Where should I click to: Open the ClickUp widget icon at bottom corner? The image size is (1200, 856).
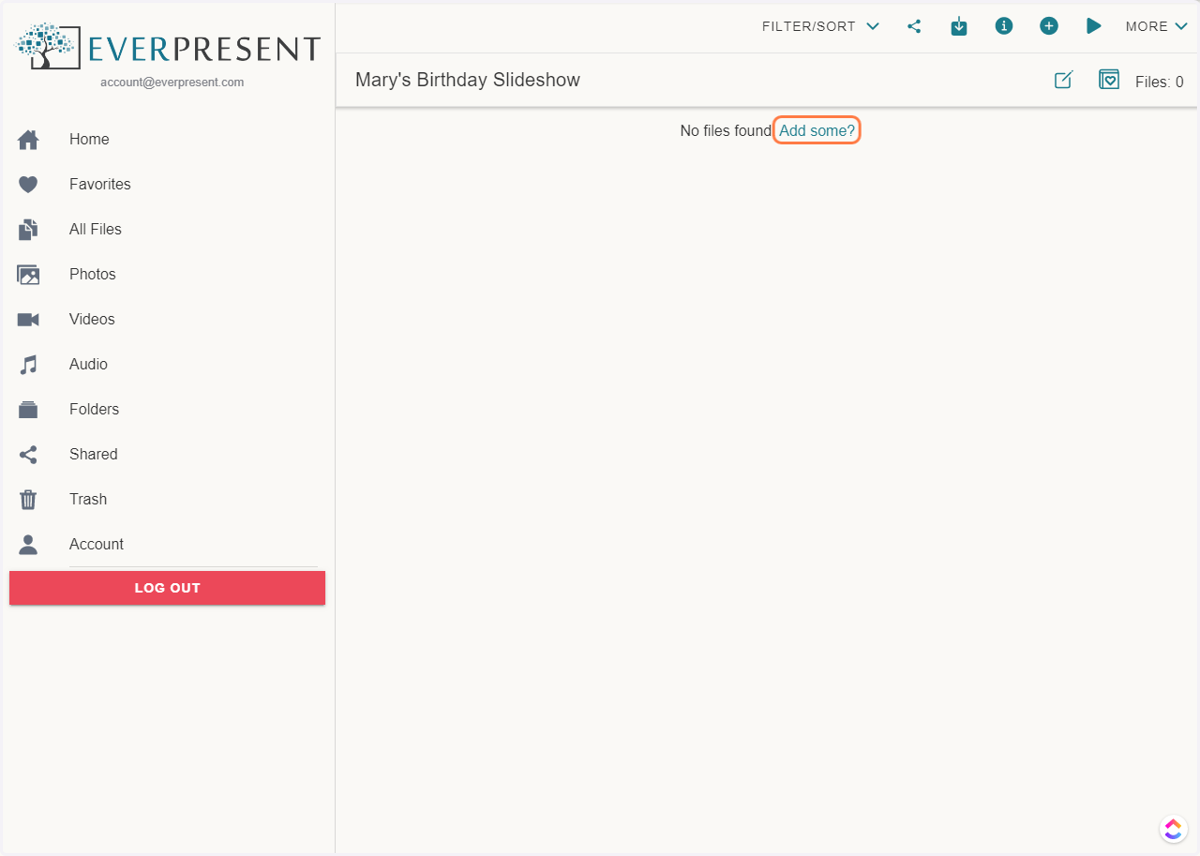1173,829
